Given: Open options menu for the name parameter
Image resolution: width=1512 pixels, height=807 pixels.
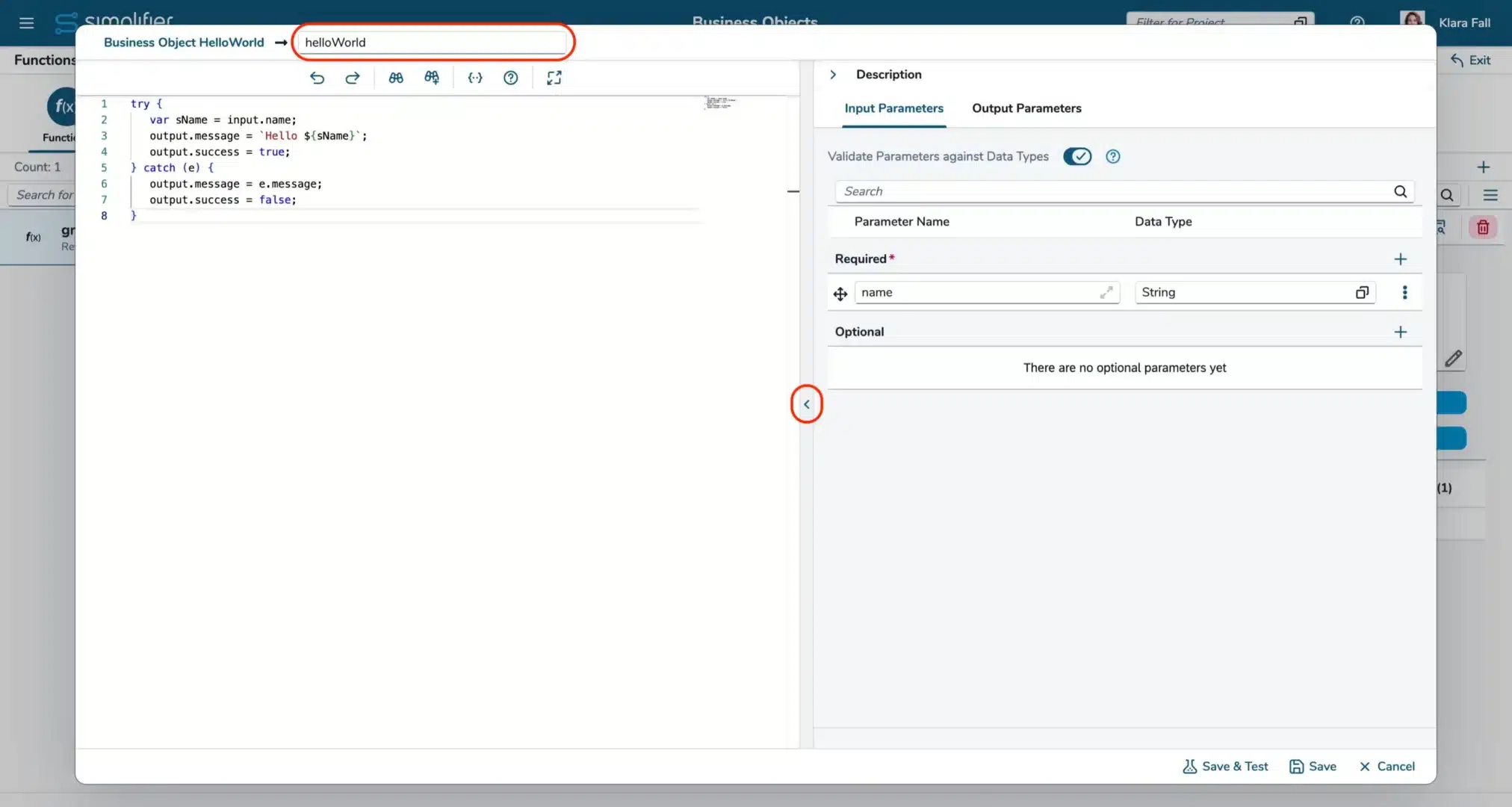Looking at the screenshot, I should click(1405, 292).
